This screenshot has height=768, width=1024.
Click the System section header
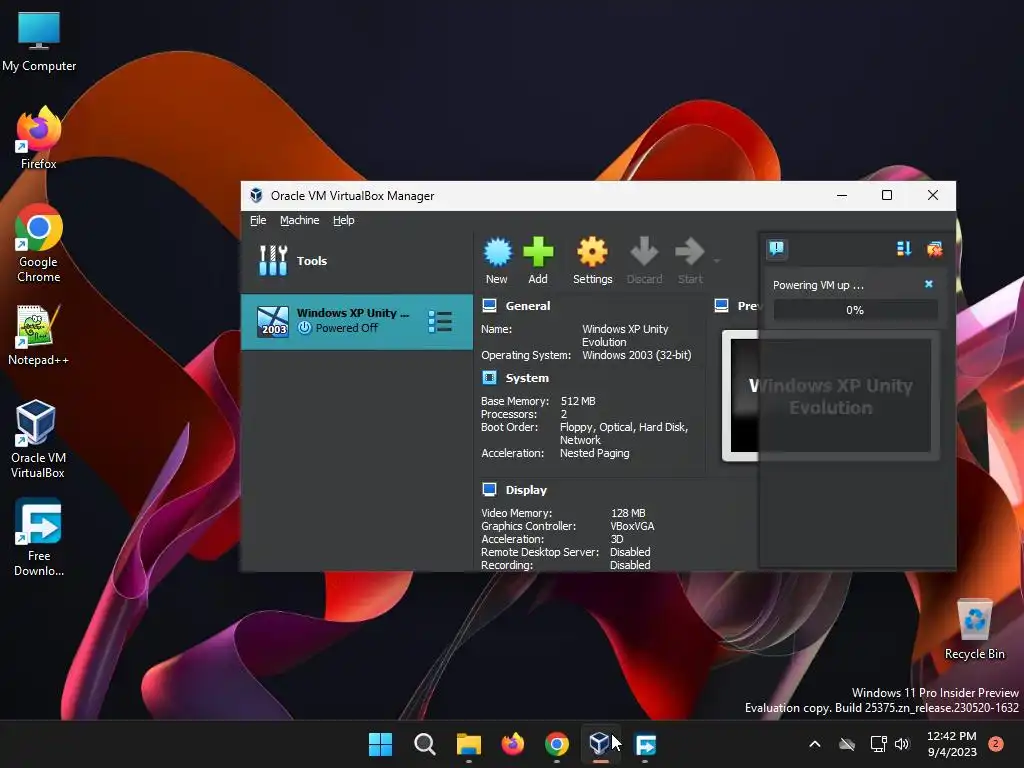[x=527, y=378]
